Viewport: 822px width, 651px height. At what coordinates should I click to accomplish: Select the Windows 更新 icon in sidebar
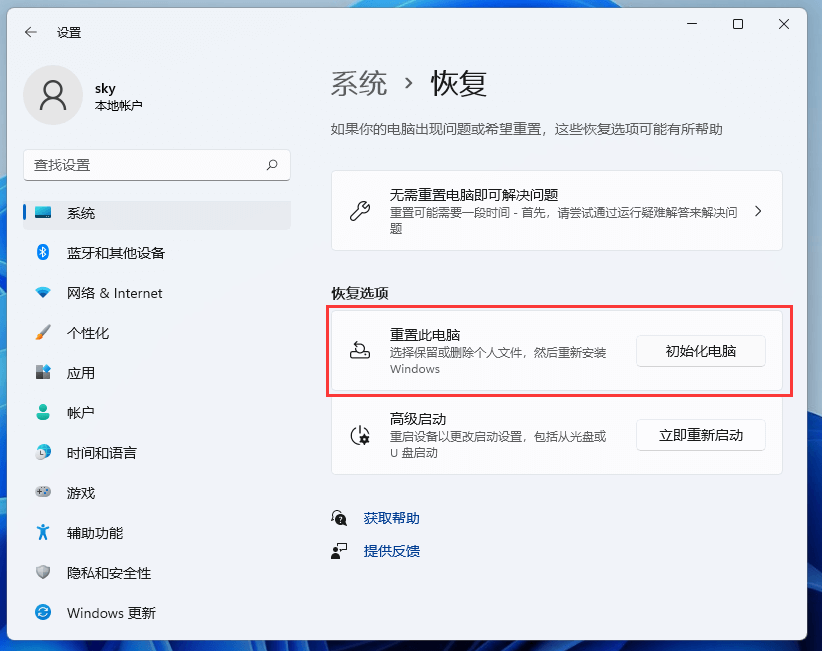42,613
